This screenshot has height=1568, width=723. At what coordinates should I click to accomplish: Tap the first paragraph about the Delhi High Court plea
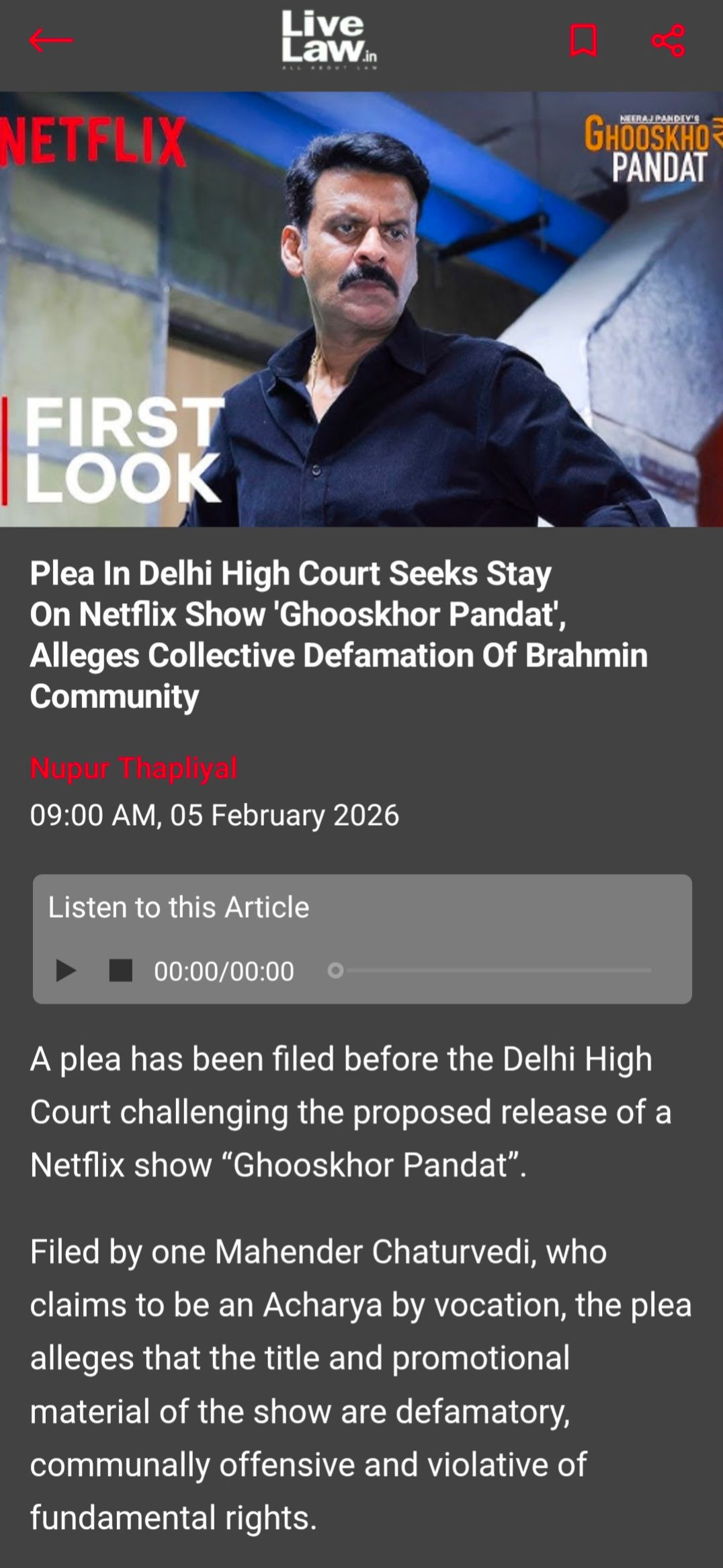[351, 1111]
